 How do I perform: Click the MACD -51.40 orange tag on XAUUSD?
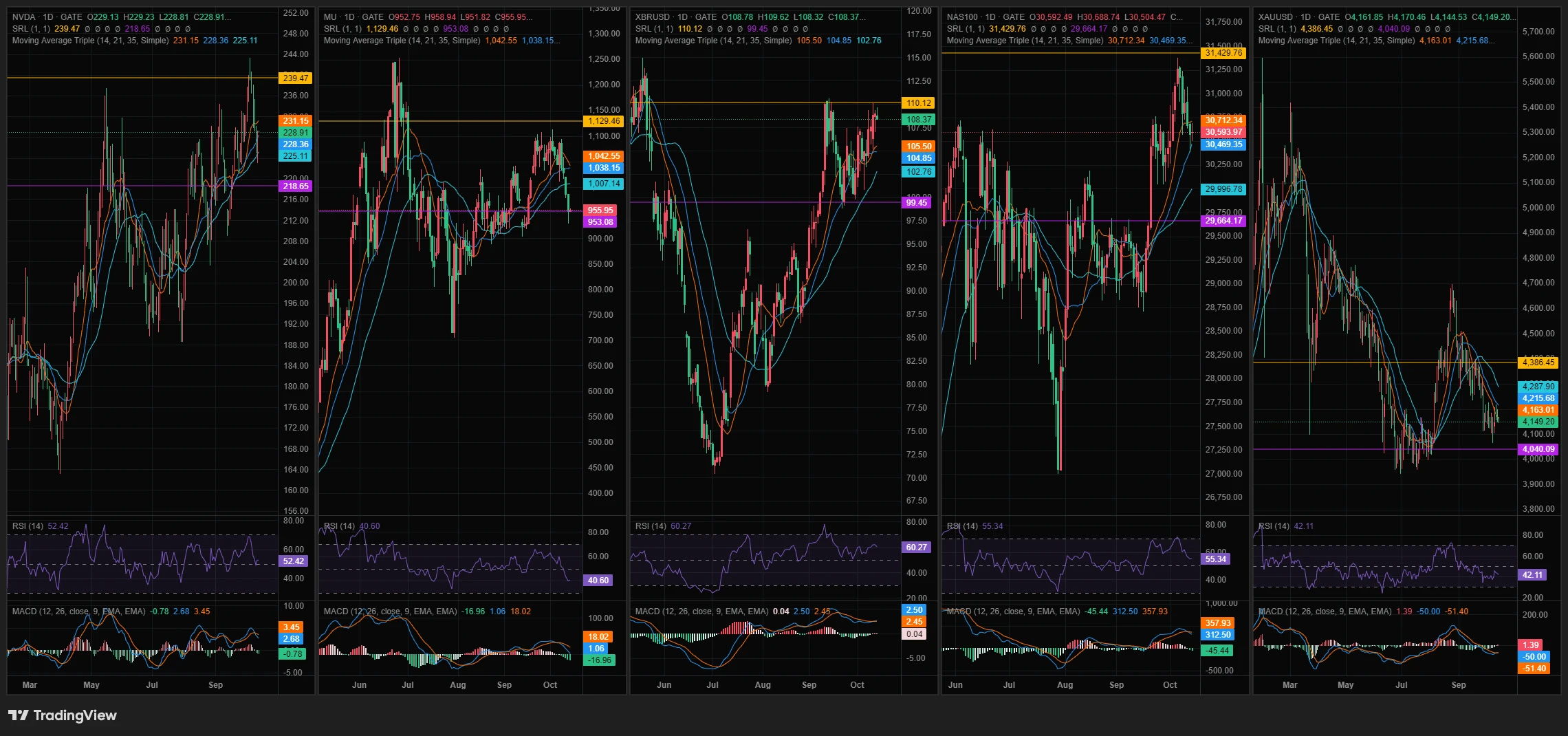1534,669
